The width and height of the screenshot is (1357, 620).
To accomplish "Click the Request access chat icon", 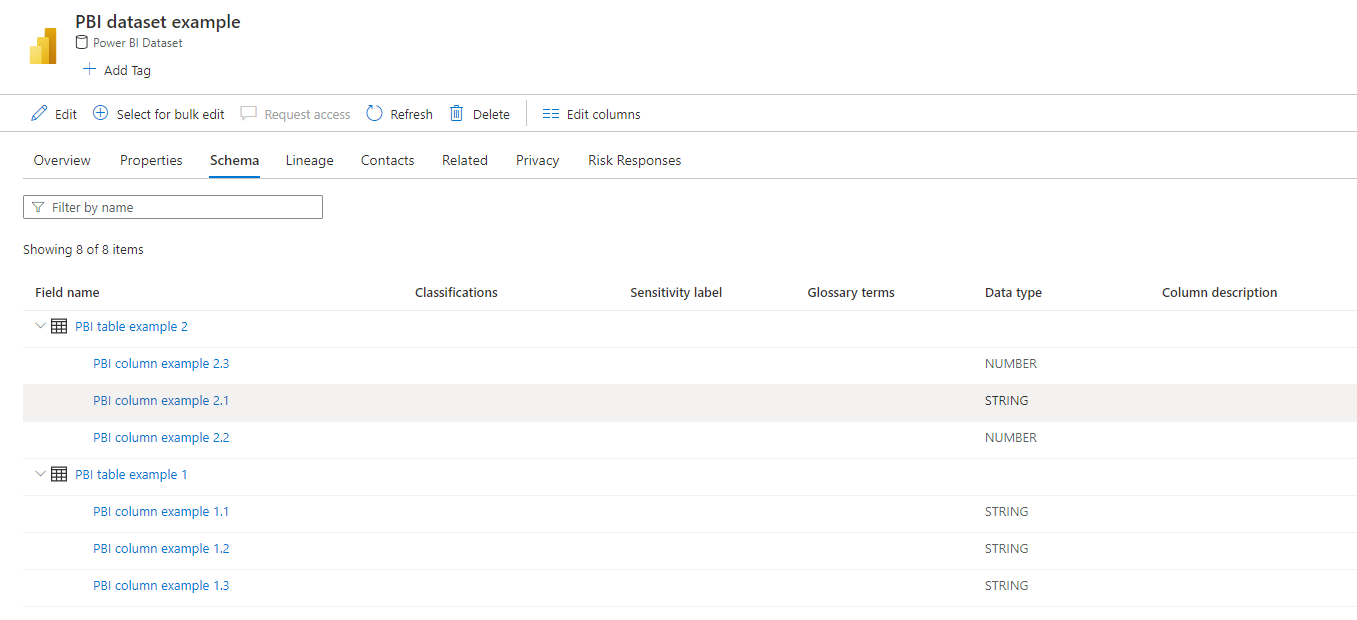I will click(248, 114).
